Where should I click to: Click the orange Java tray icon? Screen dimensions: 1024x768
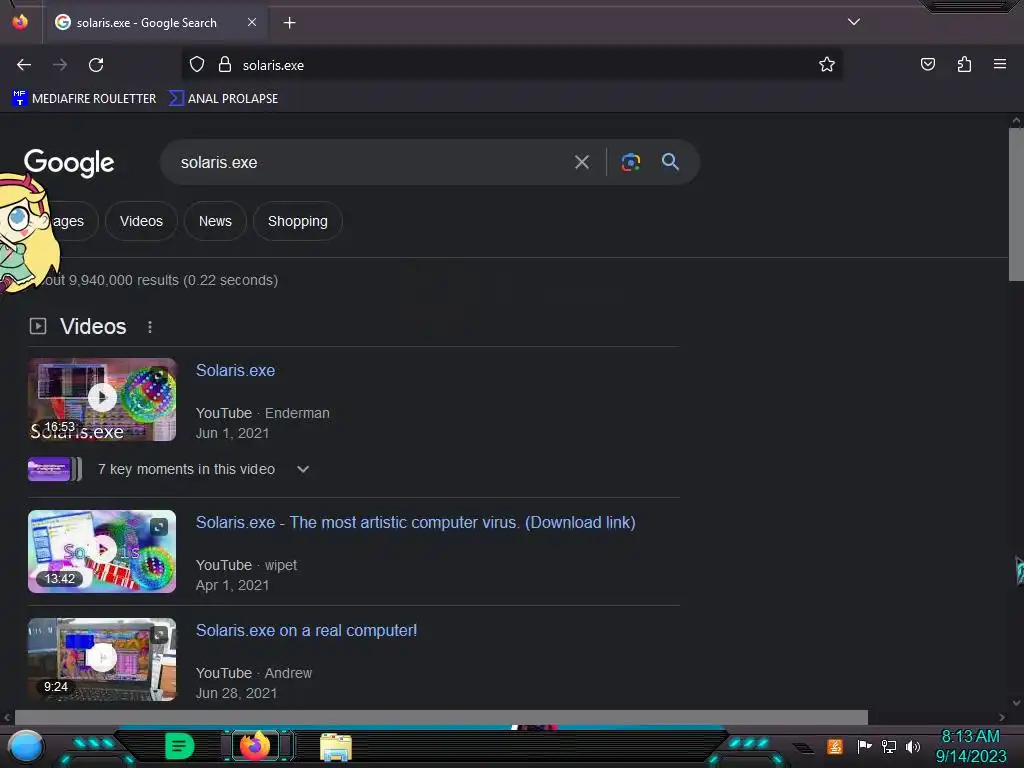tap(835, 746)
